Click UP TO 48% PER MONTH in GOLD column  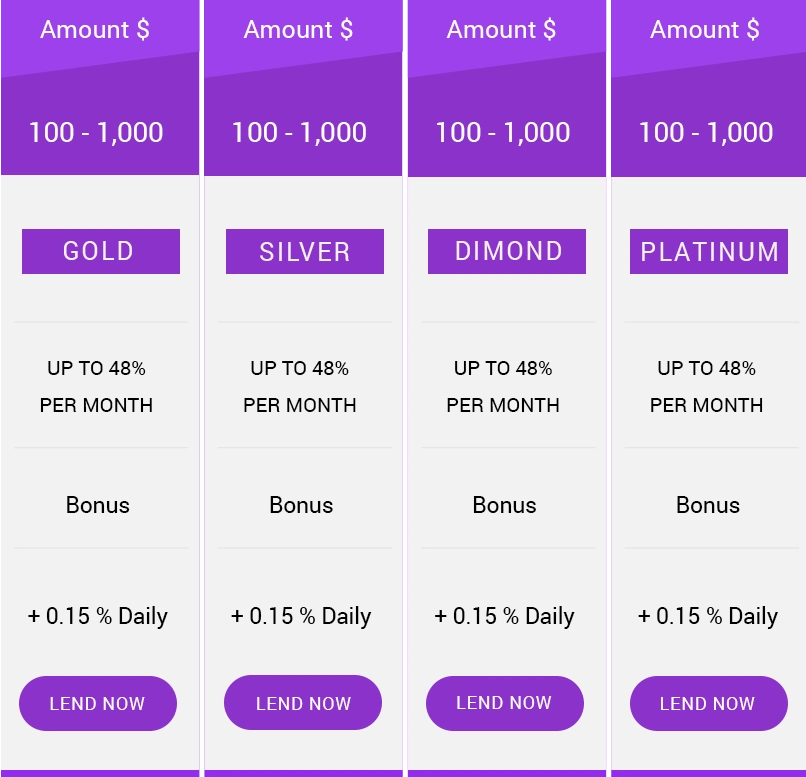pyautogui.click(x=96, y=386)
